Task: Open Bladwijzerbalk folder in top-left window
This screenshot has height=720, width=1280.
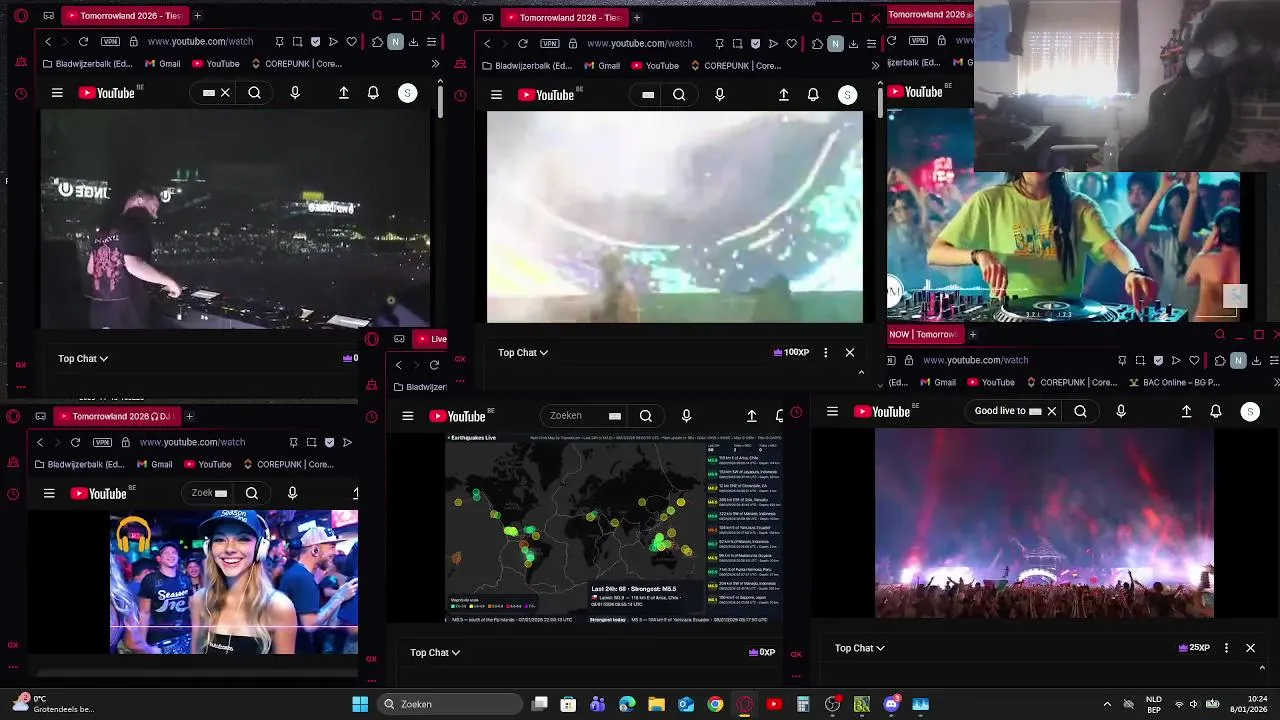Action: click(88, 64)
